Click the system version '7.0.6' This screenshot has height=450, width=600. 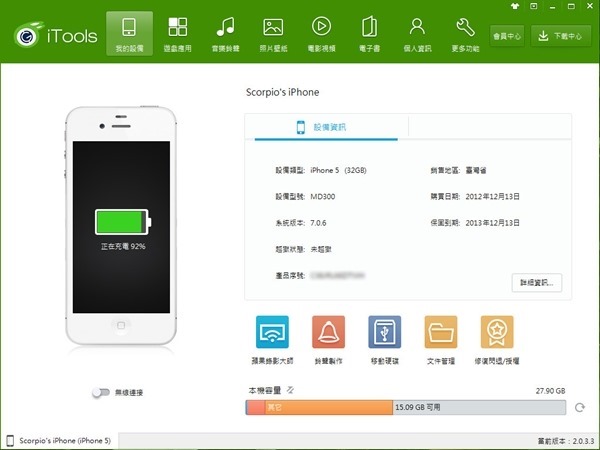[318, 223]
